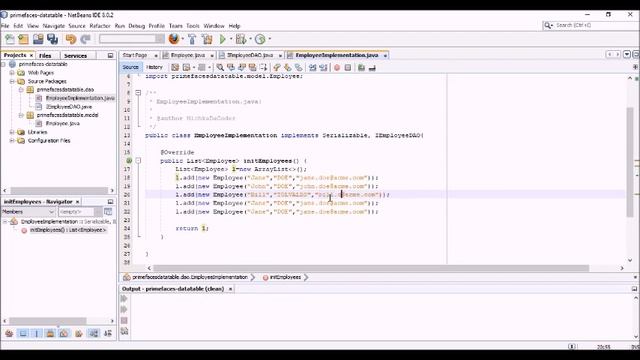This screenshot has height=360, width=640.
Task: Expand the Configuration Files tree node
Action: pyautogui.click(x=12, y=140)
